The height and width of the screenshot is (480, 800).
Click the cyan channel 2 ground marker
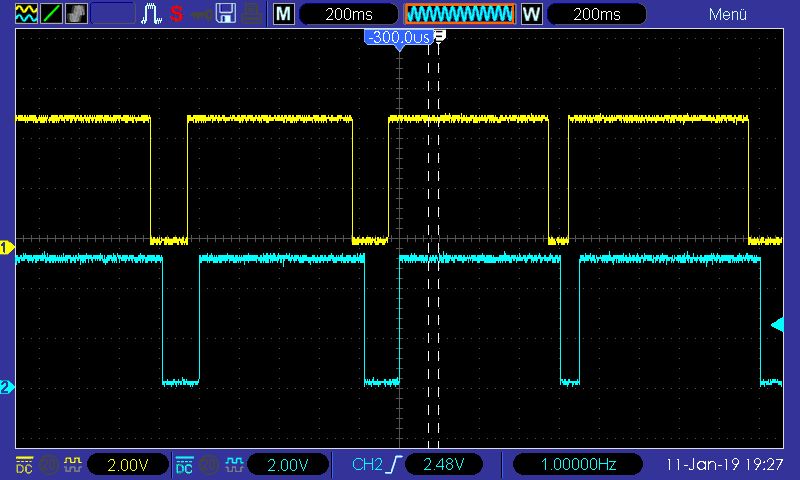7,387
